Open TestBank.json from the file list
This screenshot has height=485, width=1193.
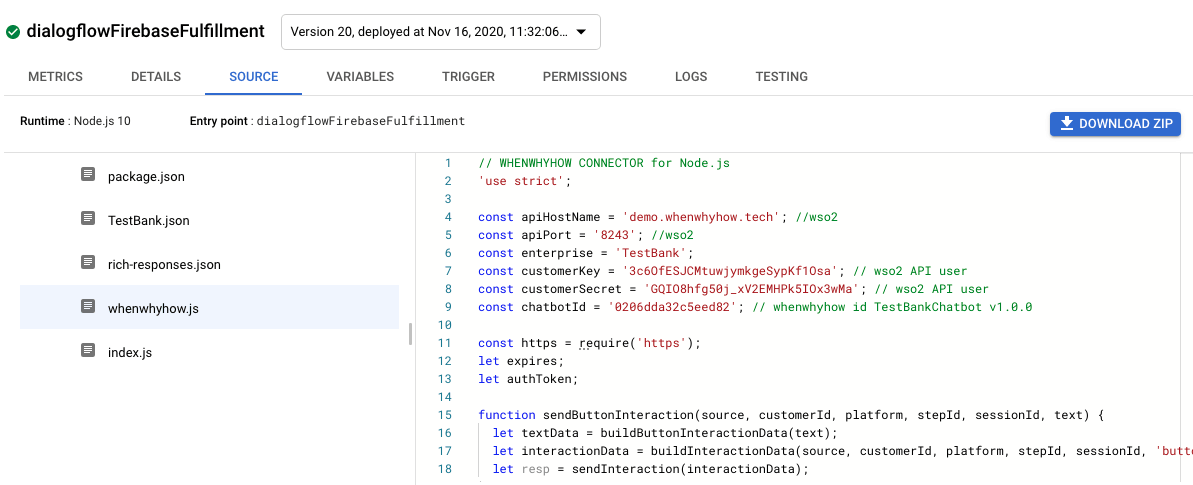[148, 220]
